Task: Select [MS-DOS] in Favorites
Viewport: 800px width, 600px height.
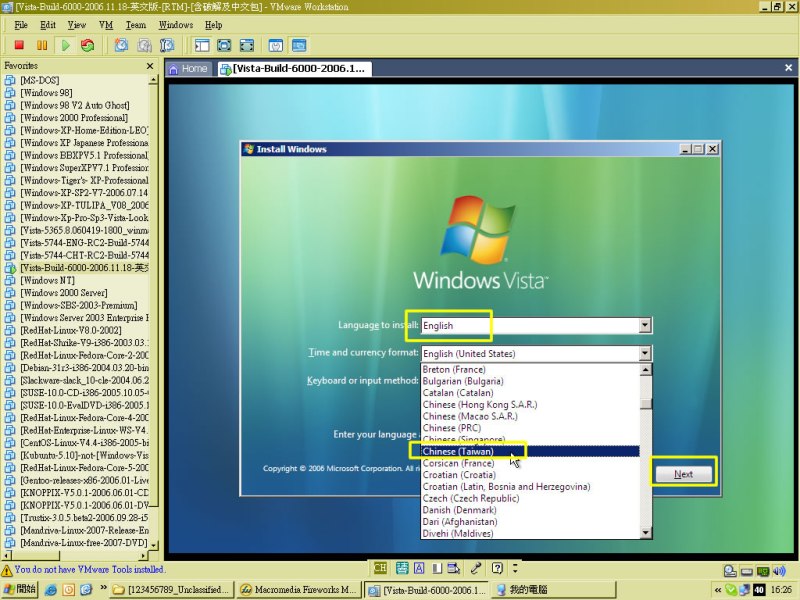Action: 40,80
